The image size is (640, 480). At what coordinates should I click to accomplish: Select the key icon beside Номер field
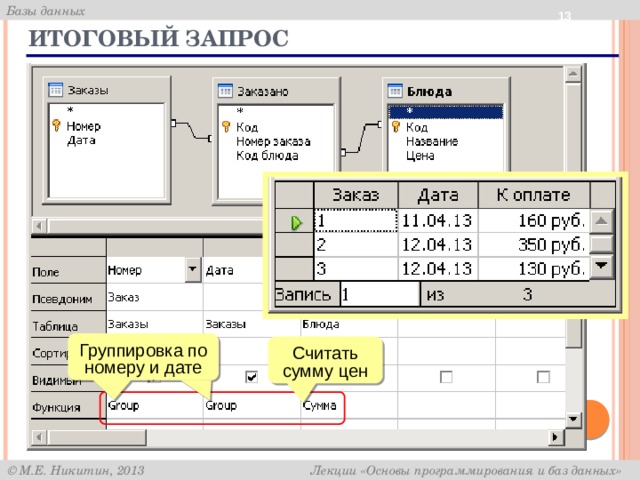click(x=56, y=125)
